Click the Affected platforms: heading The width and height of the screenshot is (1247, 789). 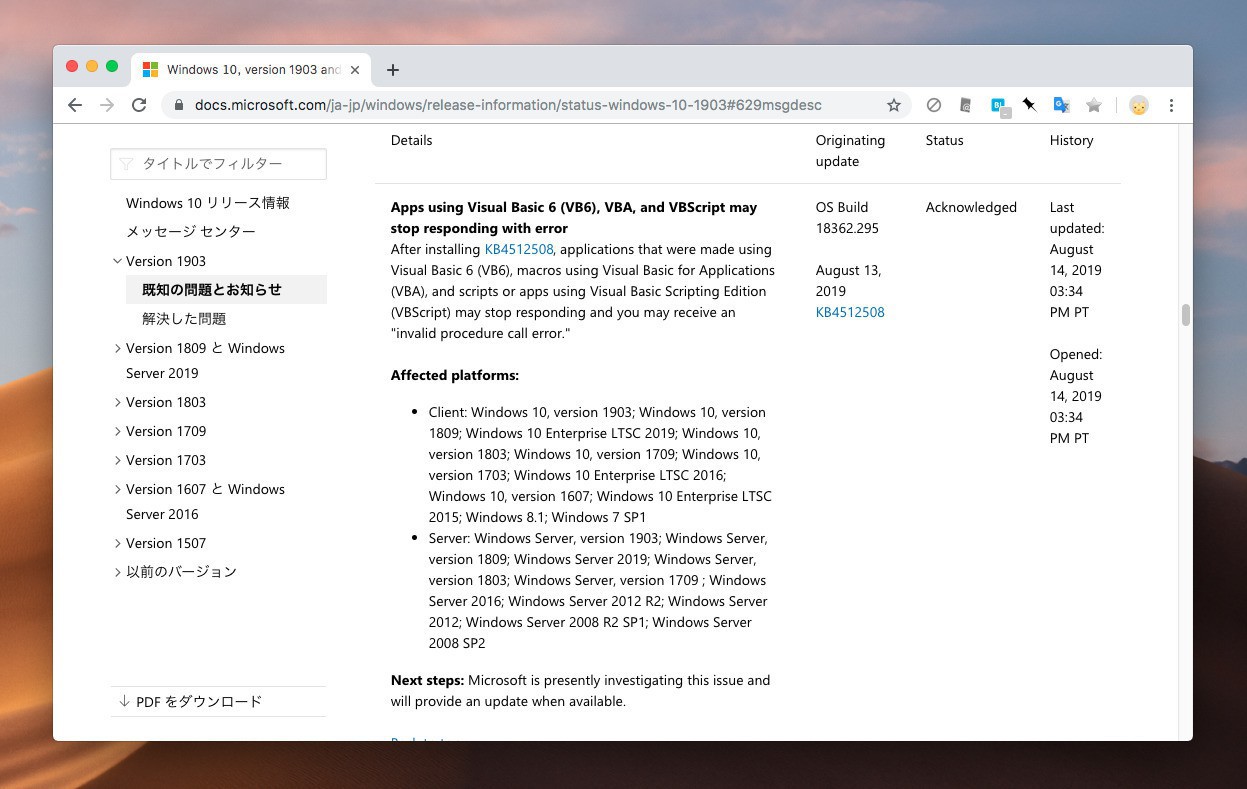pos(455,376)
